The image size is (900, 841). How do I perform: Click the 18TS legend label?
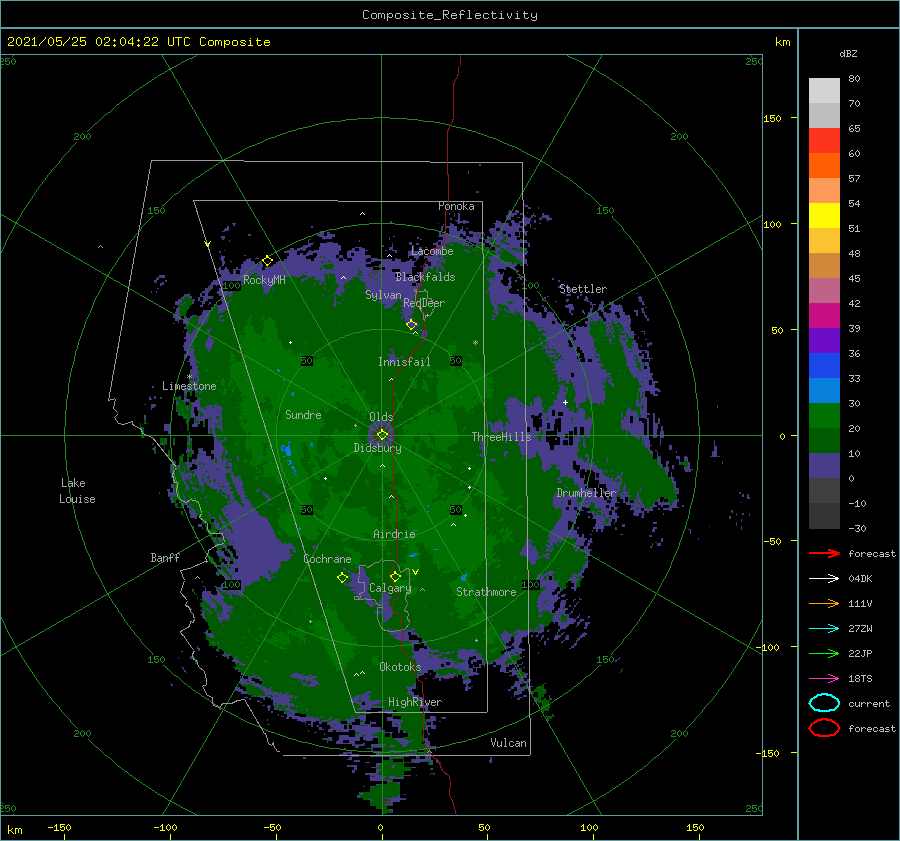tap(860, 679)
